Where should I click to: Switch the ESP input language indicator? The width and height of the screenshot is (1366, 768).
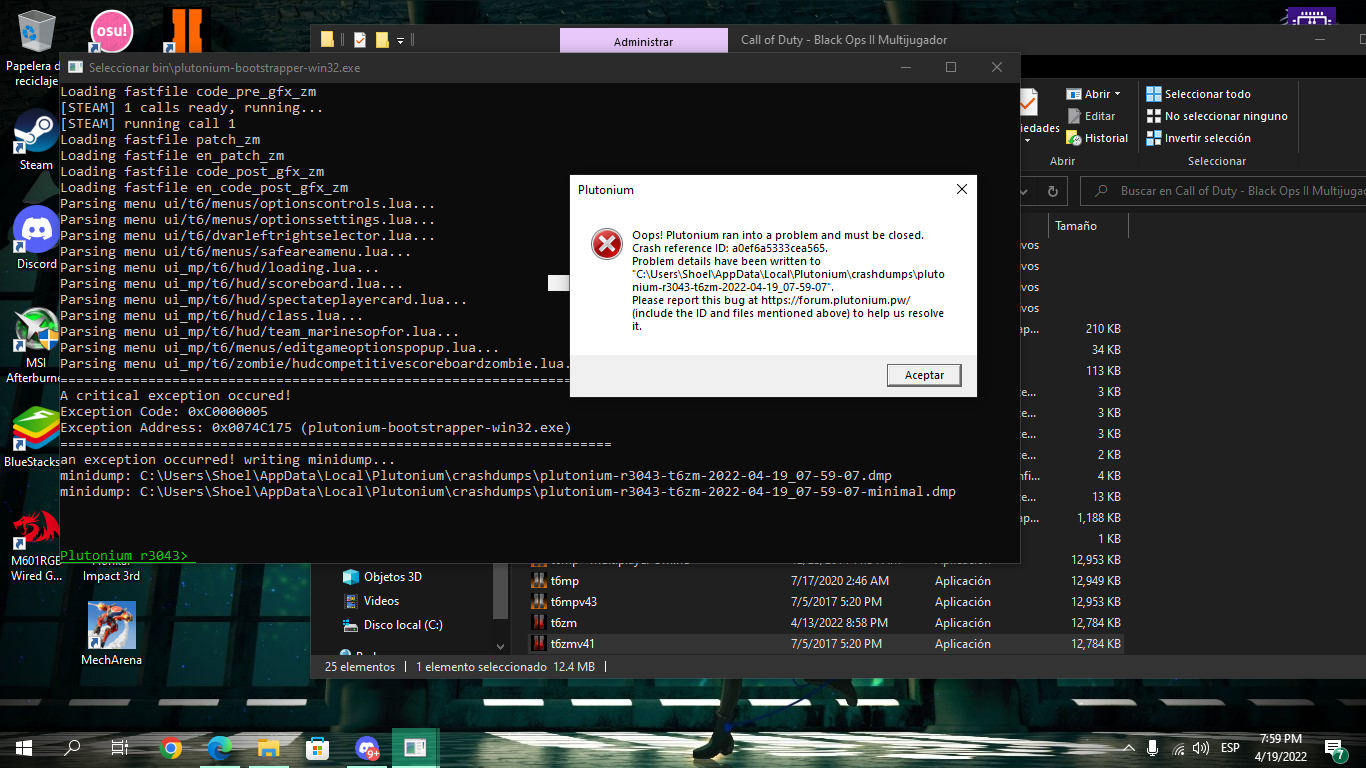[1230, 748]
